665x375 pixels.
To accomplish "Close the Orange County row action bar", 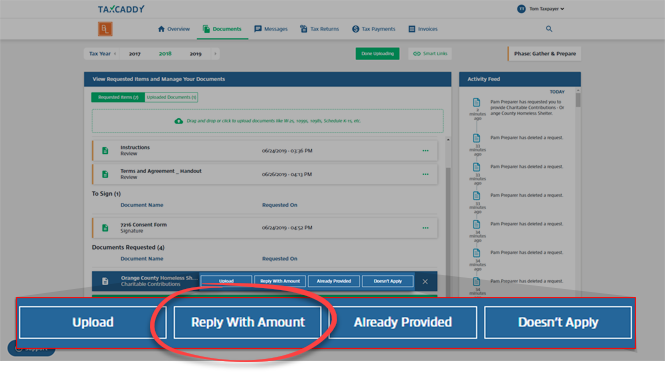I will point(425,282).
